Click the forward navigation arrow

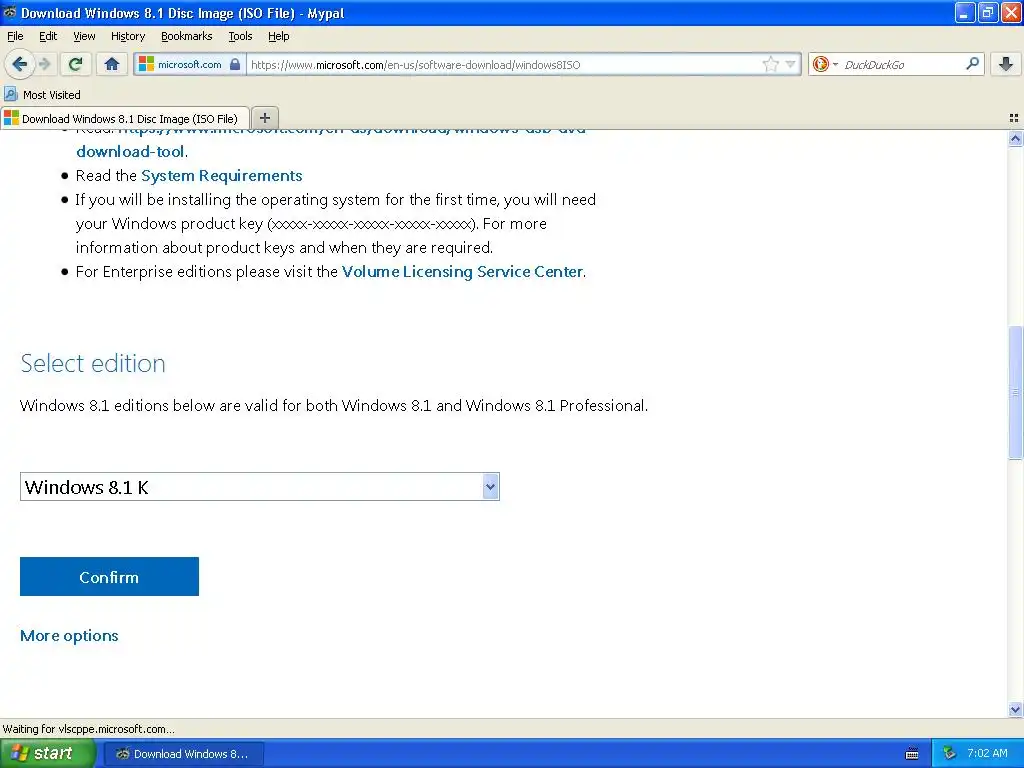44,64
